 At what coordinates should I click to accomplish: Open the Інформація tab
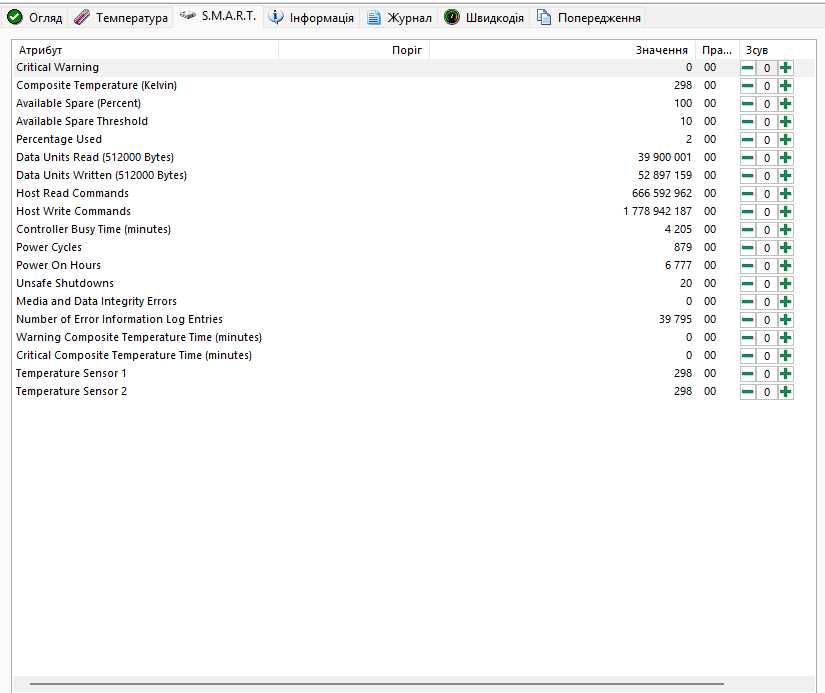[311, 17]
